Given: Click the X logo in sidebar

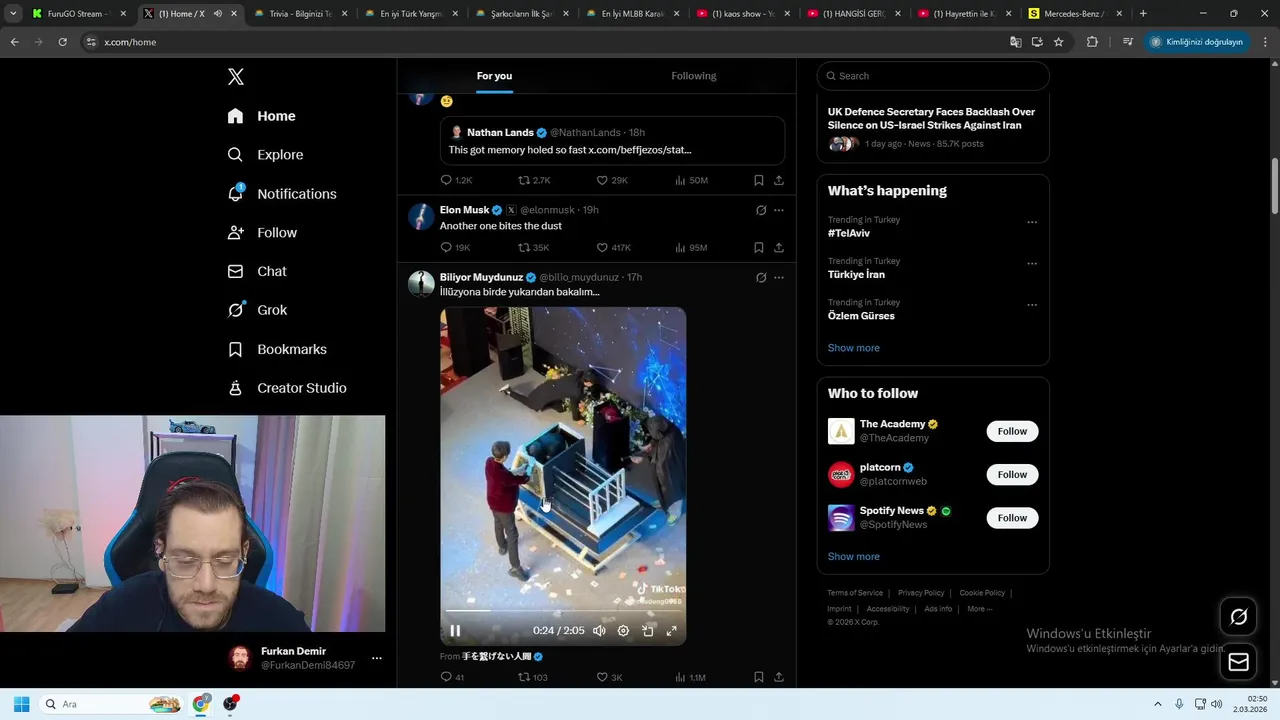Looking at the screenshot, I should (x=235, y=77).
